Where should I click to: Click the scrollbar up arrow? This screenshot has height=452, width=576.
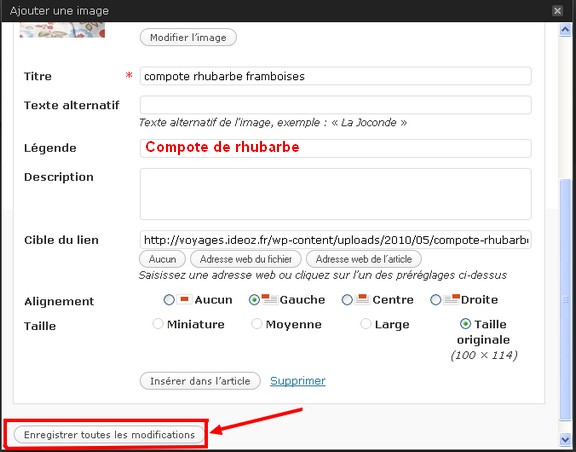point(565,30)
